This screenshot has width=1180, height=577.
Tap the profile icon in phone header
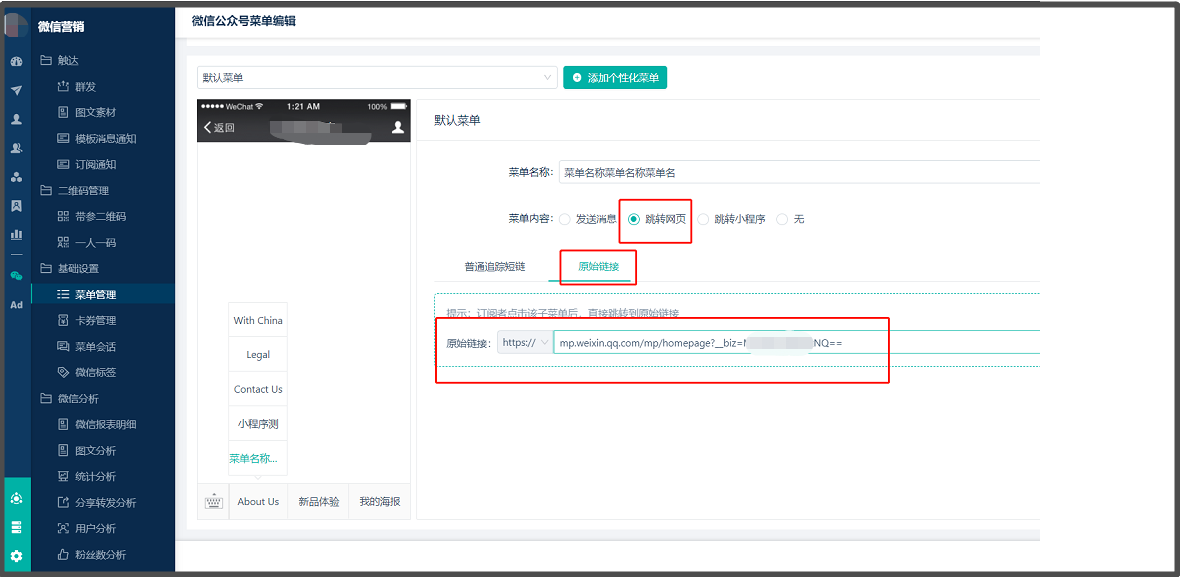pos(398,127)
